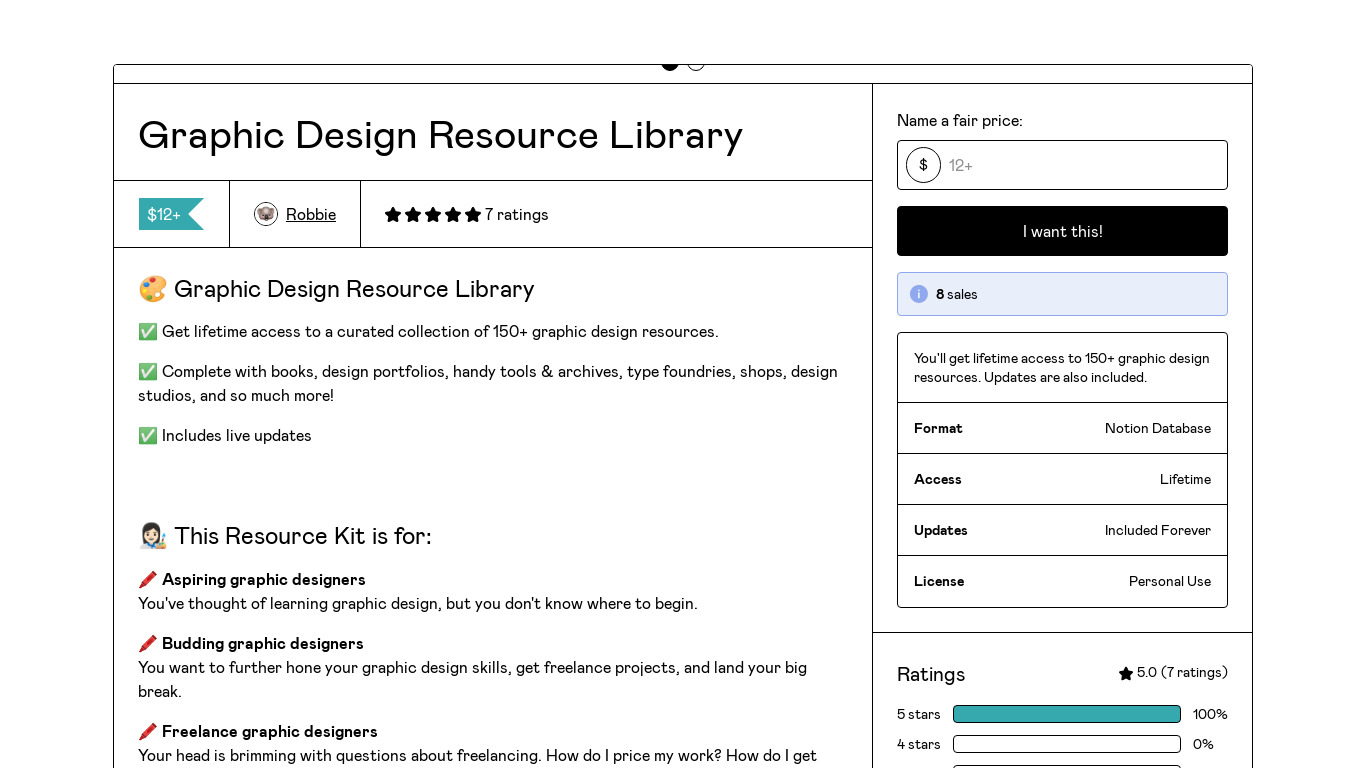Click the teal $12+ price tag
The image size is (1366, 768).
[x=169, y=214]
